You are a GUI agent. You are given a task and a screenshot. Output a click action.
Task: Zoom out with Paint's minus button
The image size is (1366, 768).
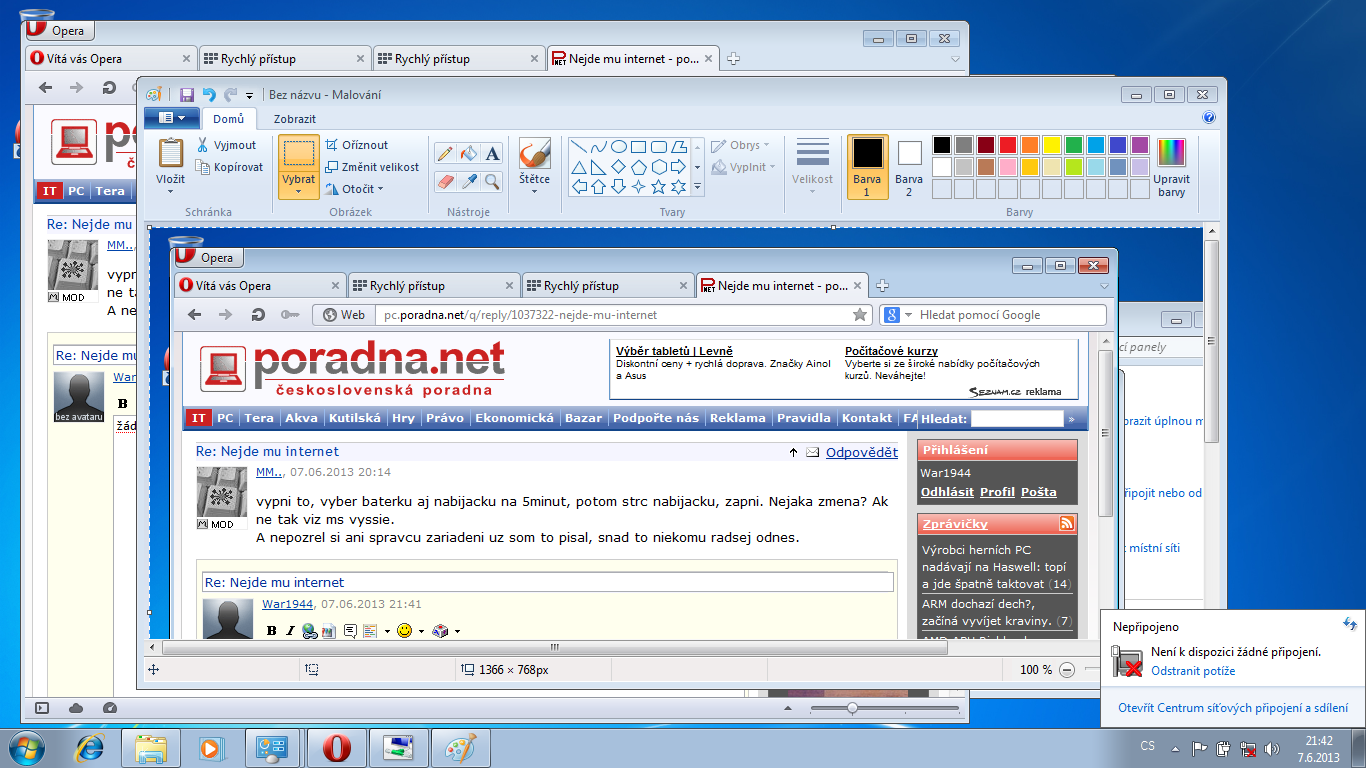coord(1067,670)
